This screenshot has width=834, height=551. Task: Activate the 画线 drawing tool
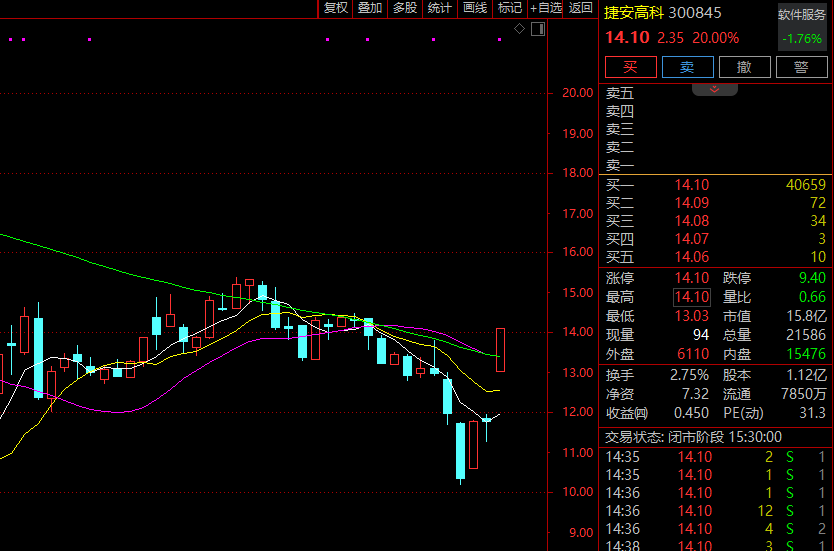click(475, 8)
